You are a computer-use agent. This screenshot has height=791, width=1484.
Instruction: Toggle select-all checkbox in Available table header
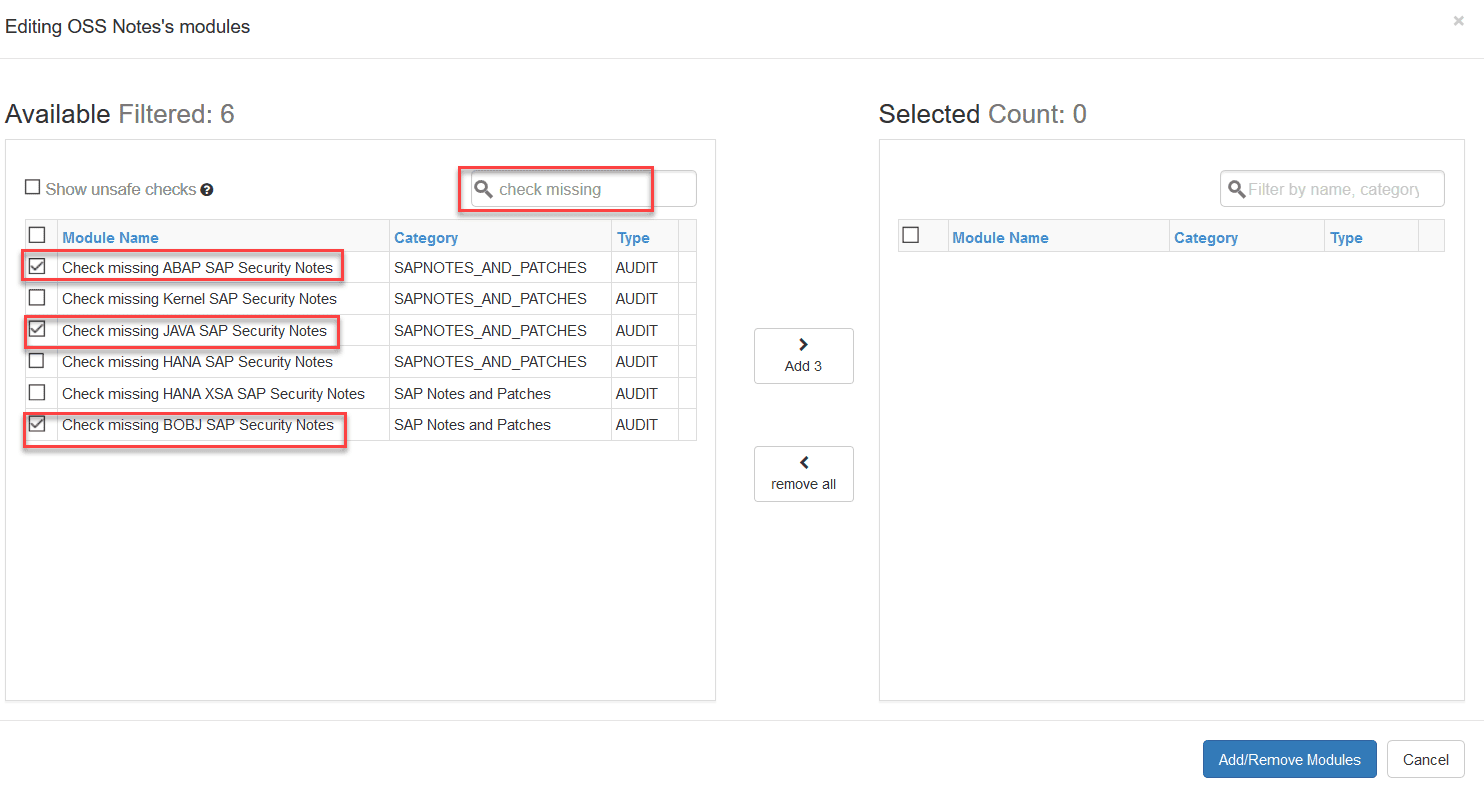(x=37, y=236)
